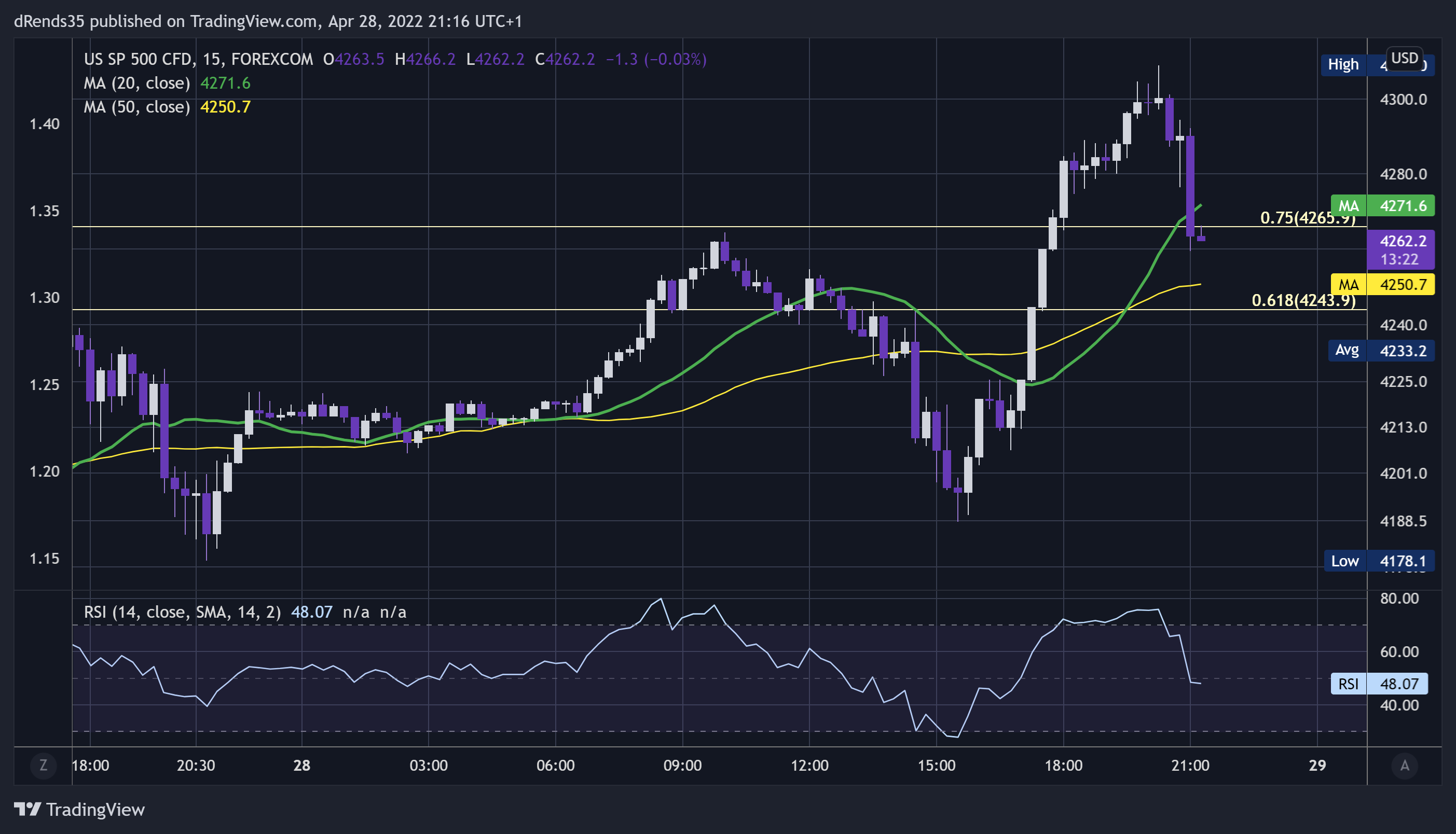
Task: Open the USD currency selector
Action: pyautogui.click(x=1405, y=58)
